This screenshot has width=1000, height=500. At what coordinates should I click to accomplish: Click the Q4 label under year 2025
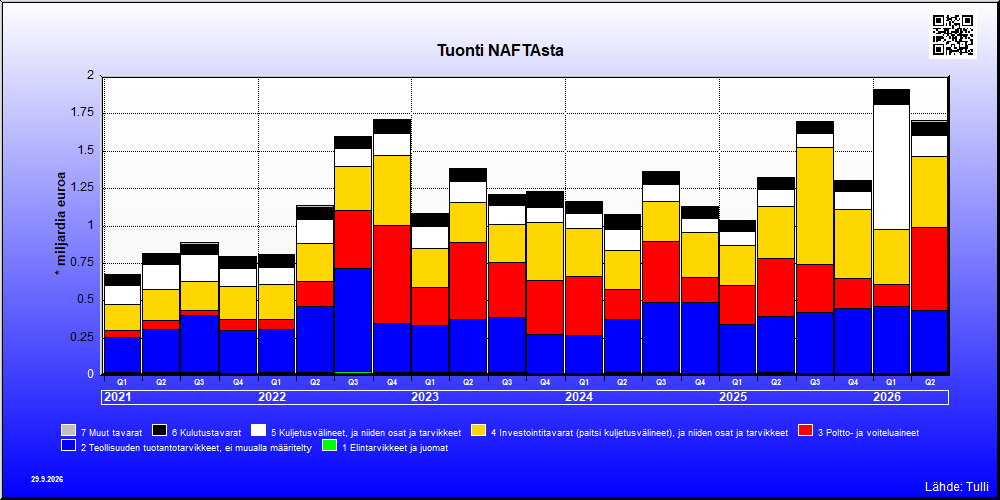click(x=853, y=382)
